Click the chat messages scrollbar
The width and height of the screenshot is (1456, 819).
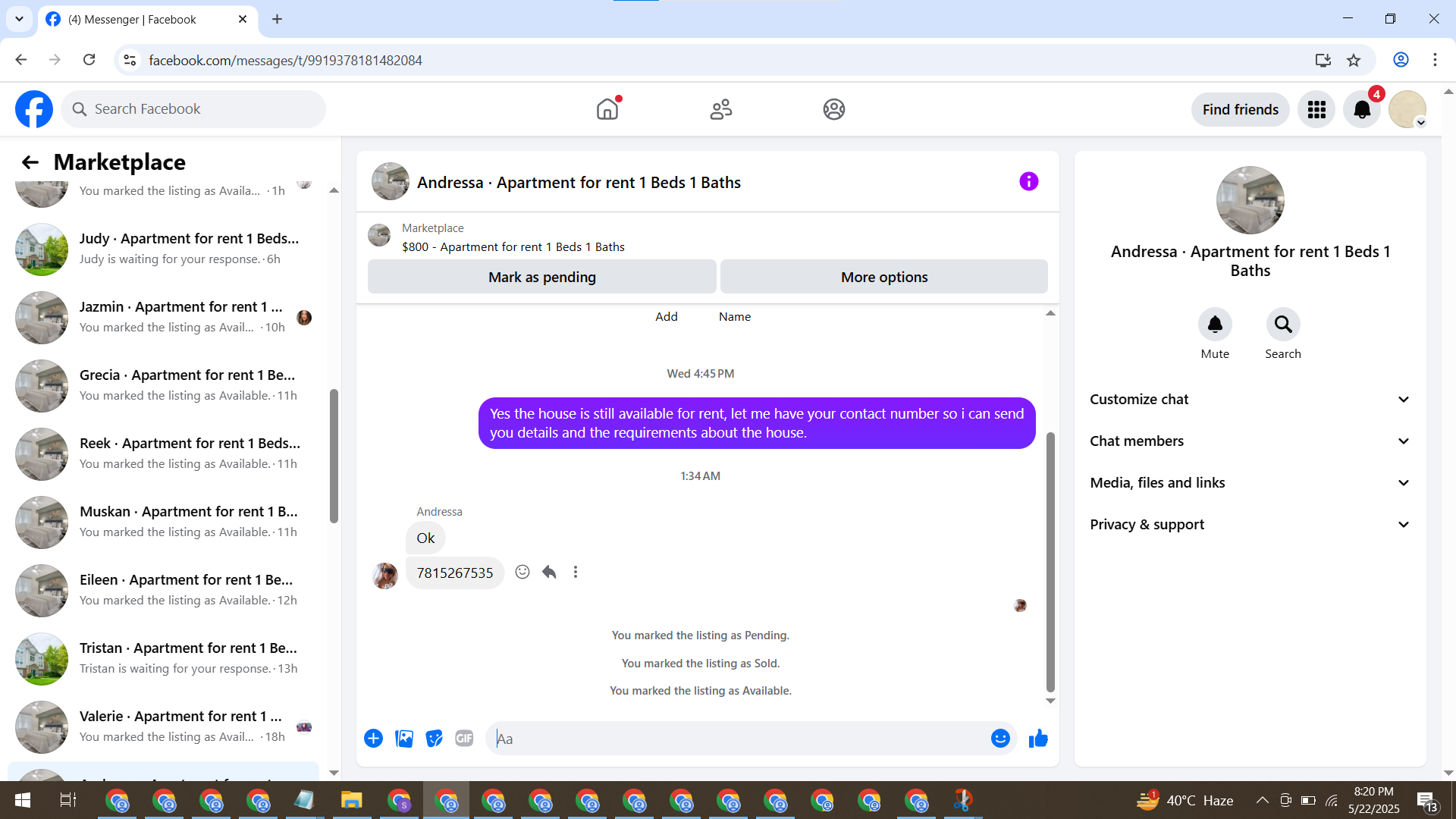[1050, 561]
